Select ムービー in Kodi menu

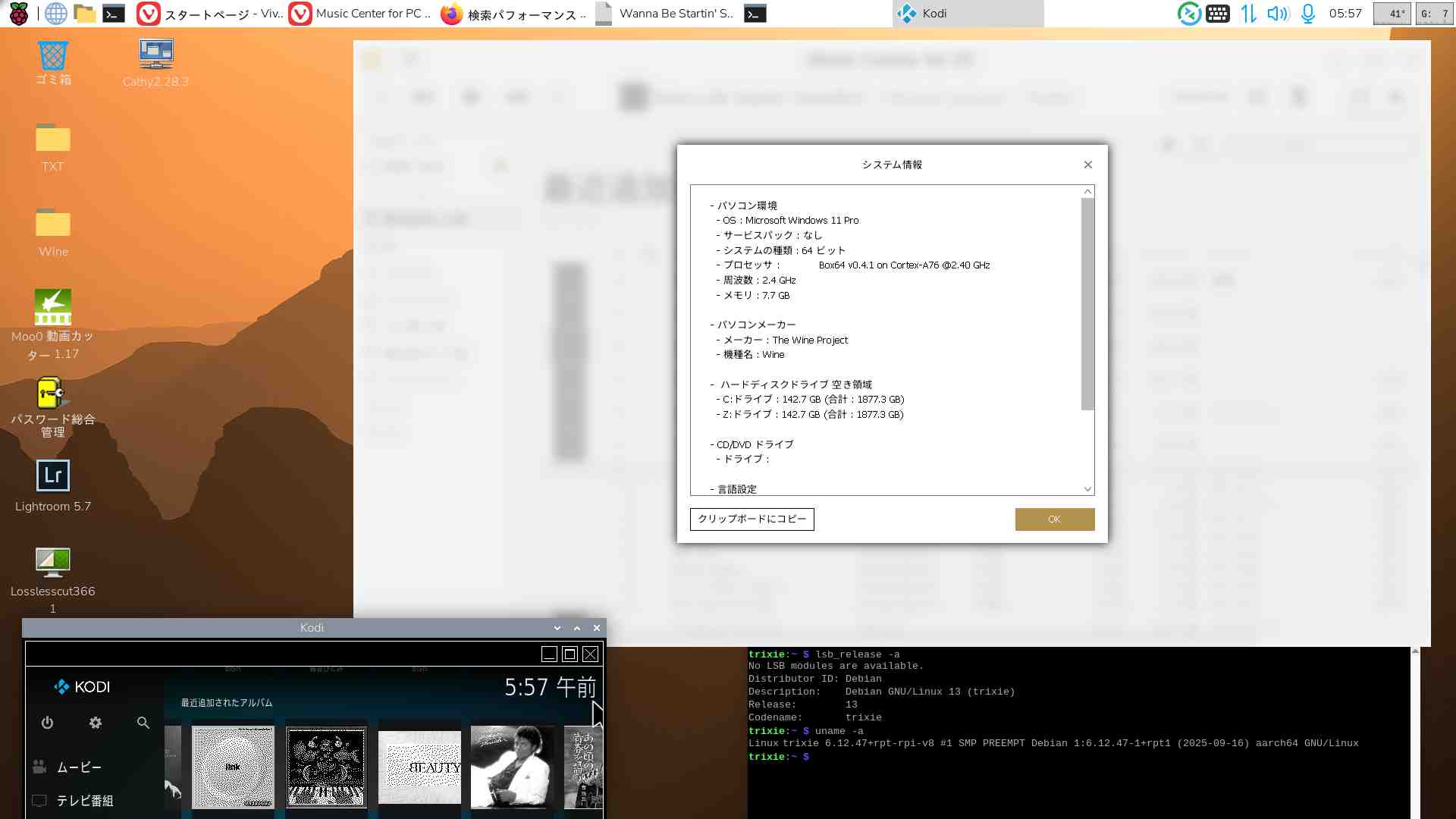pyautogui.click(x=79, y=767)
